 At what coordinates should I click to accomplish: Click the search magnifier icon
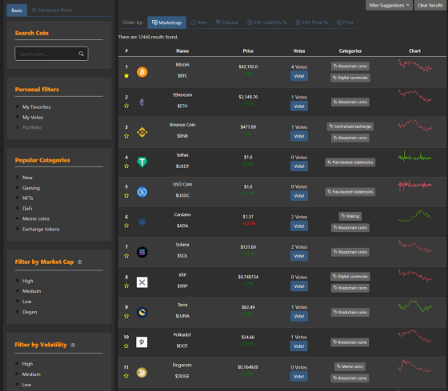pyautogui.click(x=81, y=54)
